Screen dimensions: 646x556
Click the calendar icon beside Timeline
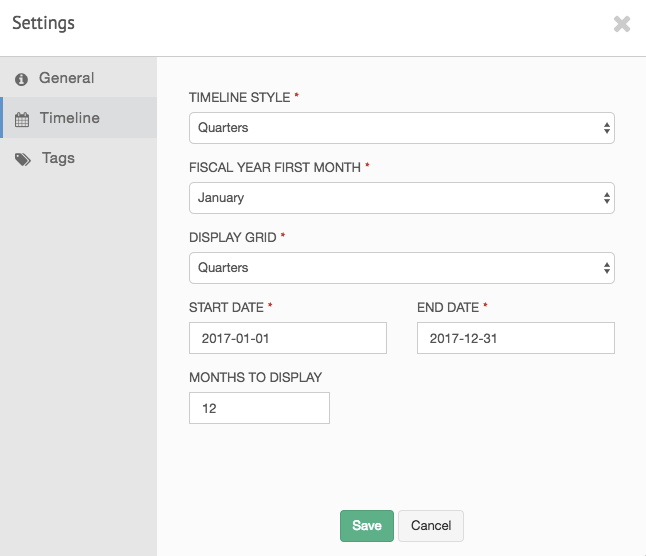click(22, 119)
